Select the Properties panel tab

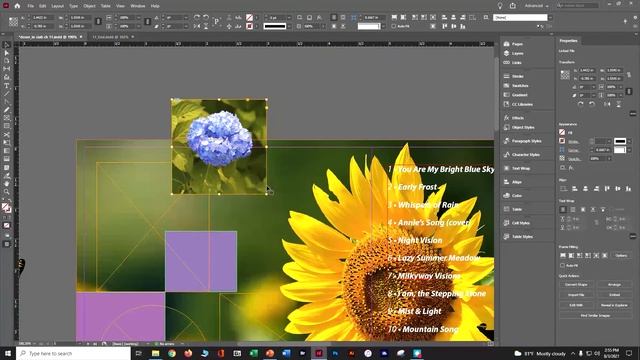tap(568, 40)
